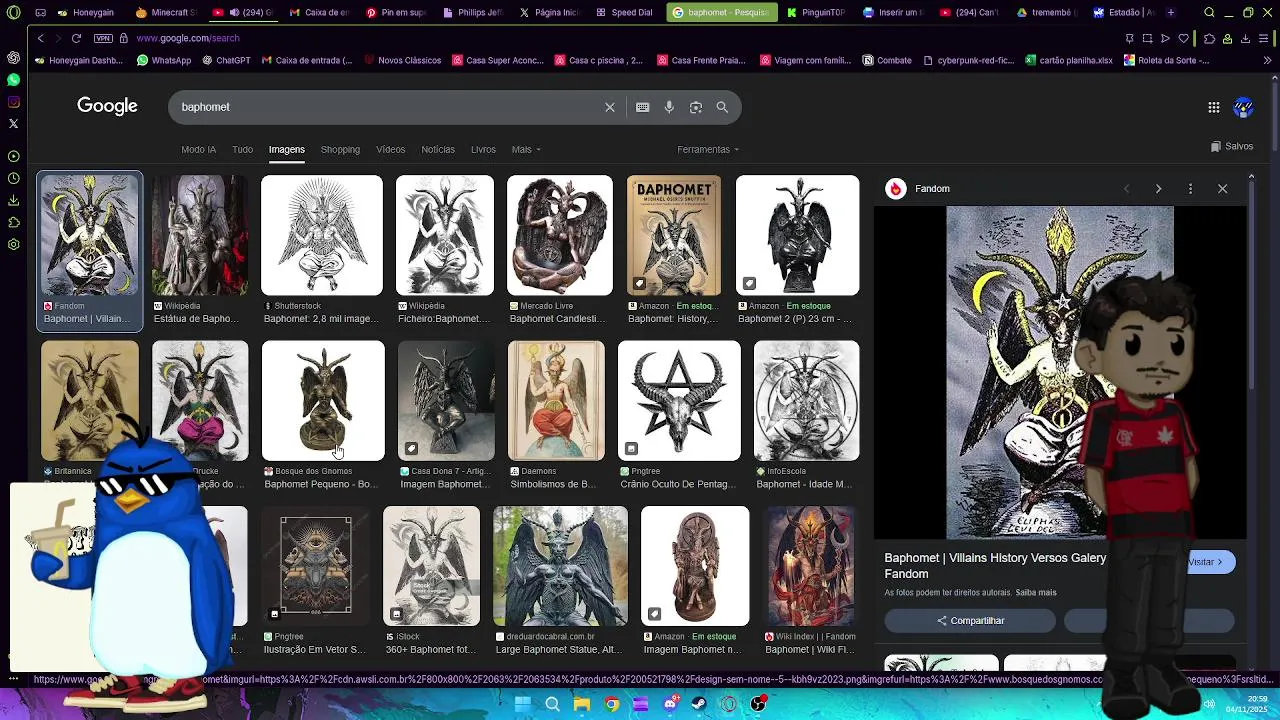Close the image preview panel
The width and height of the screenshot is (1280, 720).
(1222, 188)
